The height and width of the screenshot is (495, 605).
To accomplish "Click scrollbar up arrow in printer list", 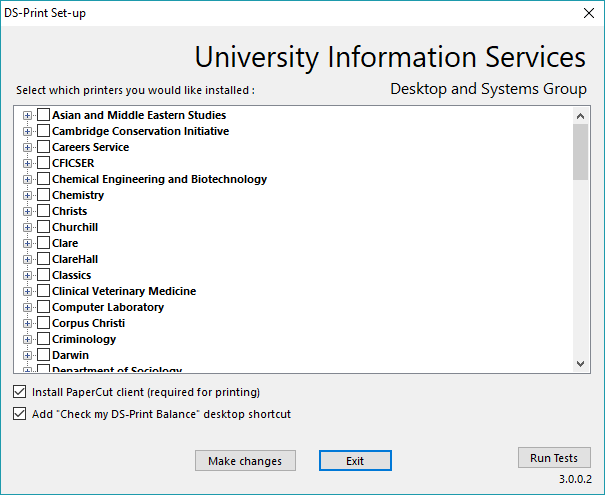I will click(580, 116).
